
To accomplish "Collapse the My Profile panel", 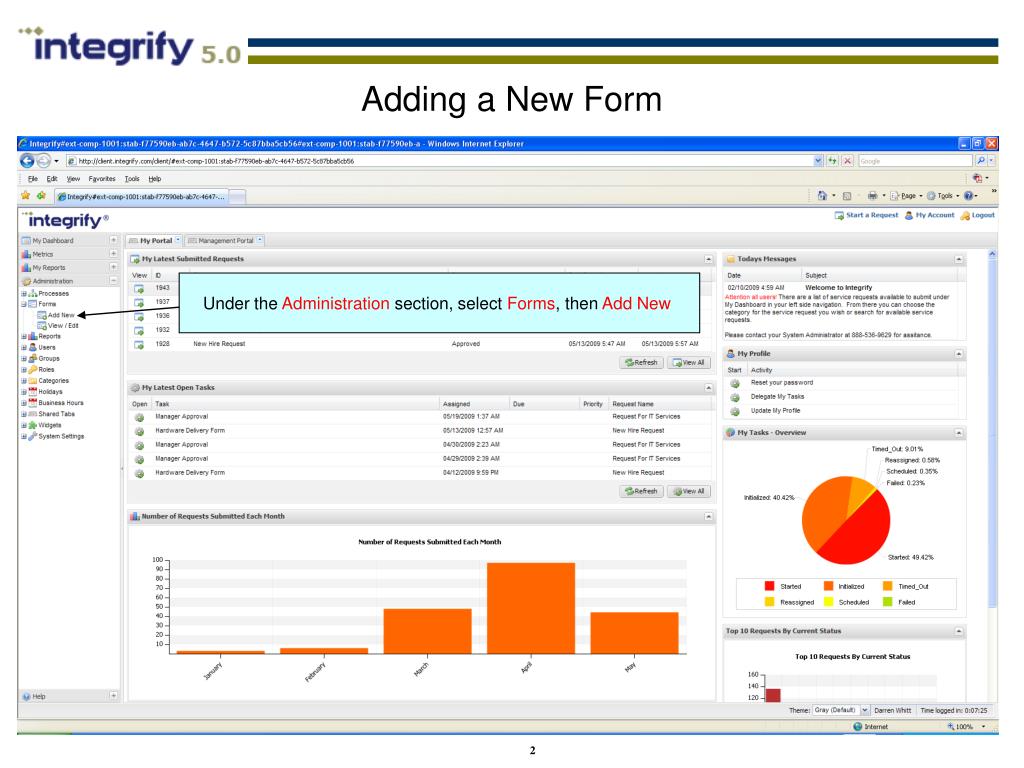I will (x=959, y=354).
